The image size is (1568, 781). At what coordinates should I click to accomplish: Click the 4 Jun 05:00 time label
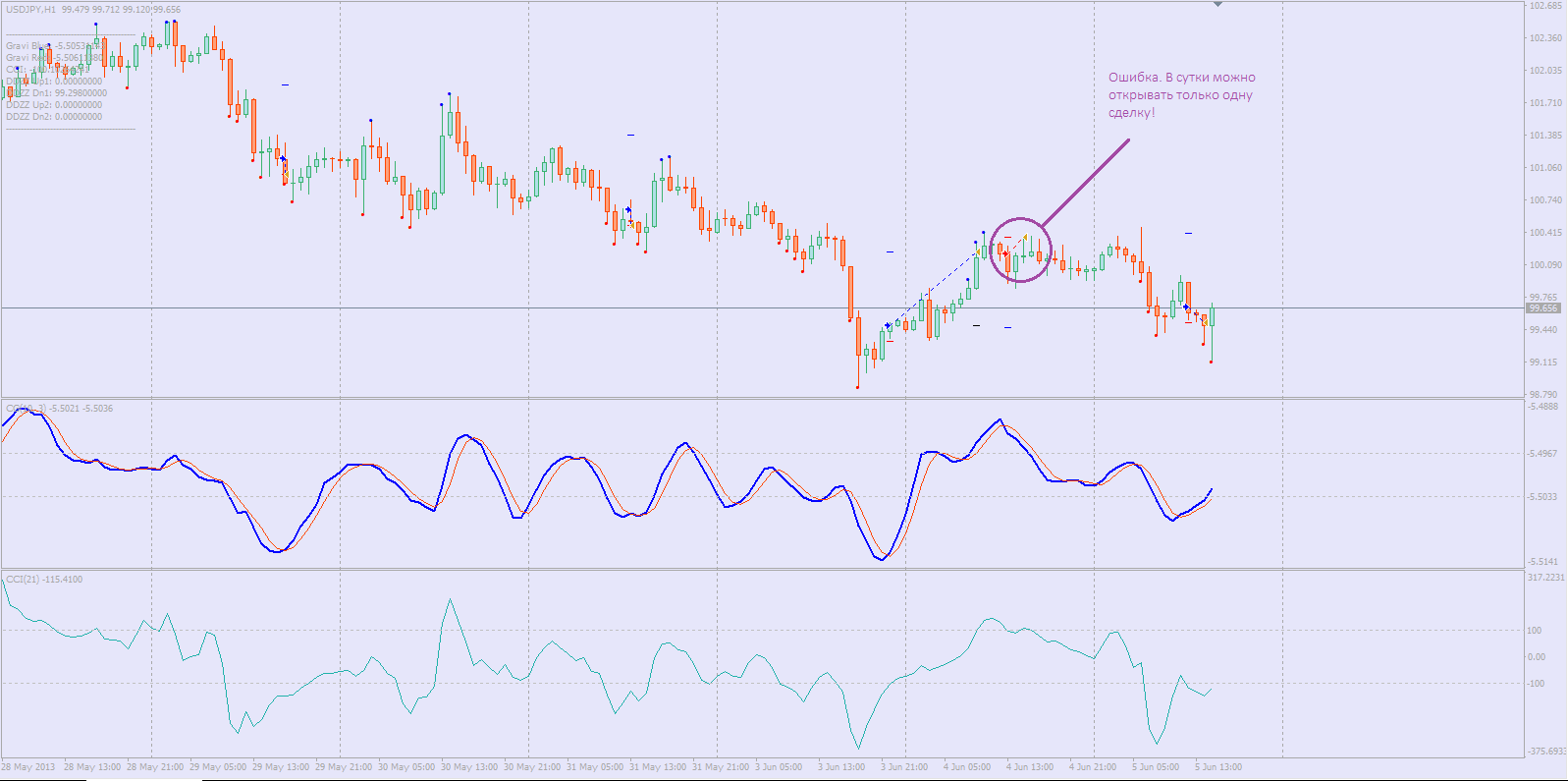click(x=967, y=767)
